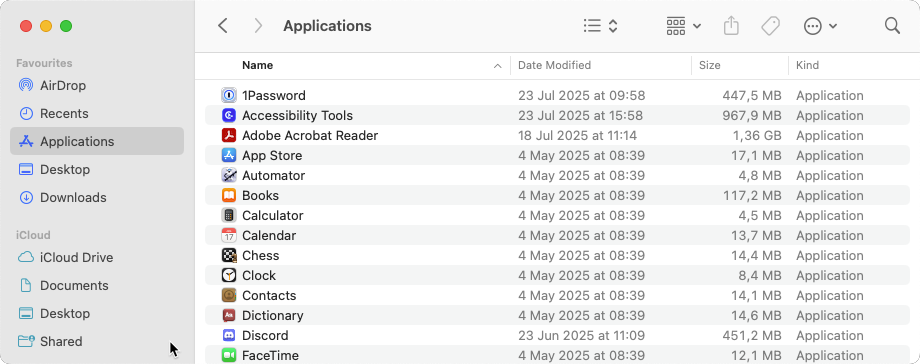
Task: Go back with the left chevron
Action: pyautogui.click(x=222, y=26)
